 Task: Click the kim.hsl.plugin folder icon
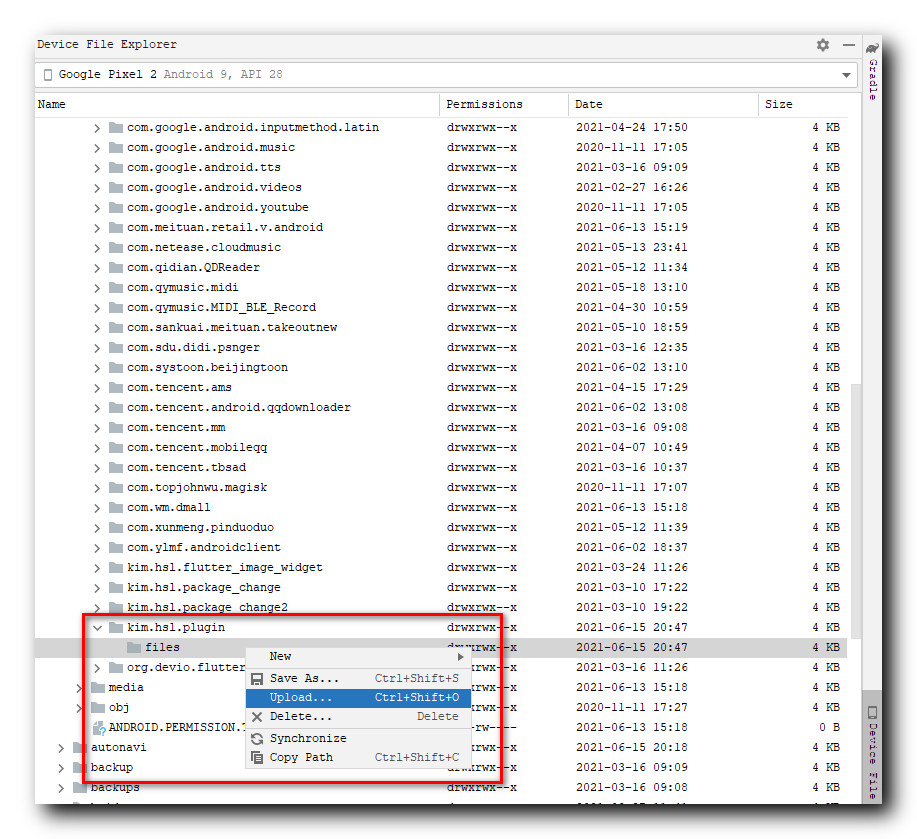tap(116, 627)
